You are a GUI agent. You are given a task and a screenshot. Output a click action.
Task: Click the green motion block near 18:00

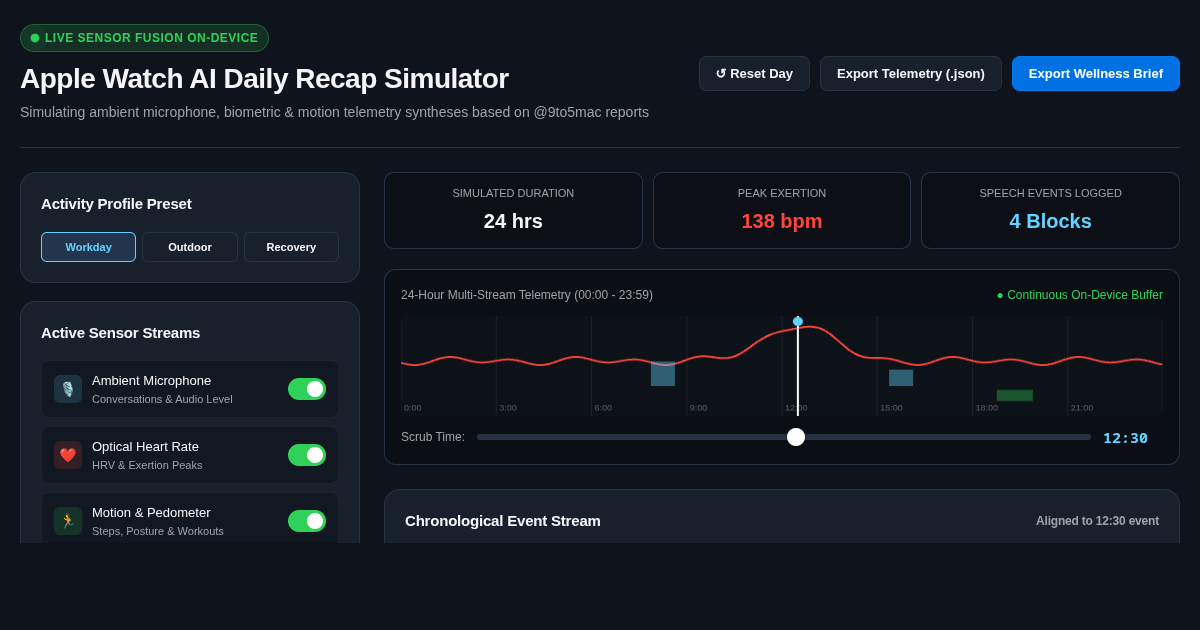tap(1015, 395)
